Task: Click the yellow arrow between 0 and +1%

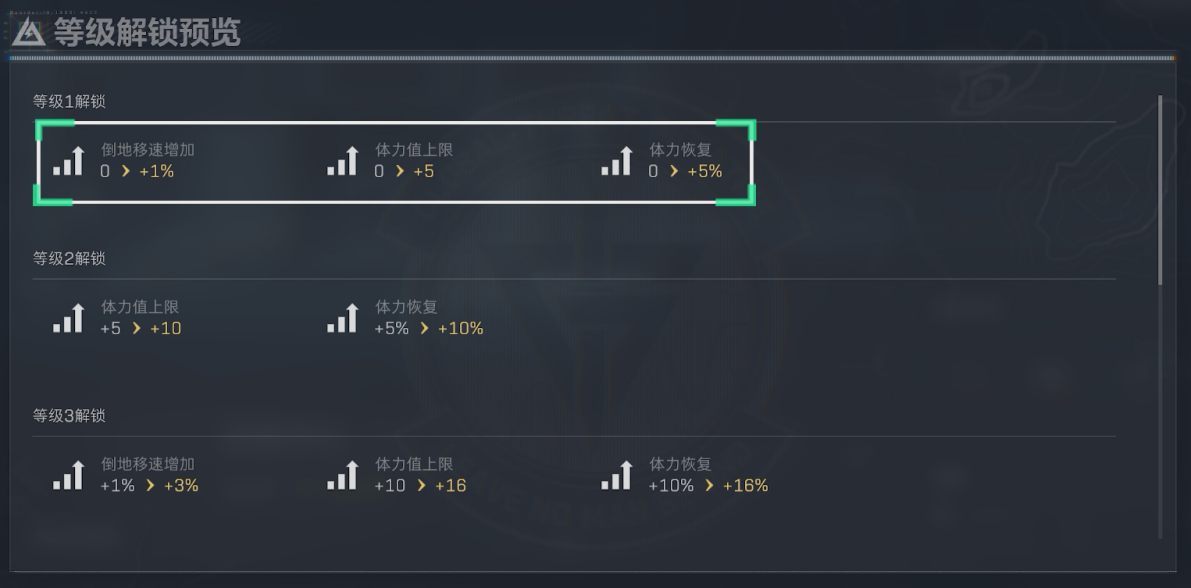Action: [125, 171]
